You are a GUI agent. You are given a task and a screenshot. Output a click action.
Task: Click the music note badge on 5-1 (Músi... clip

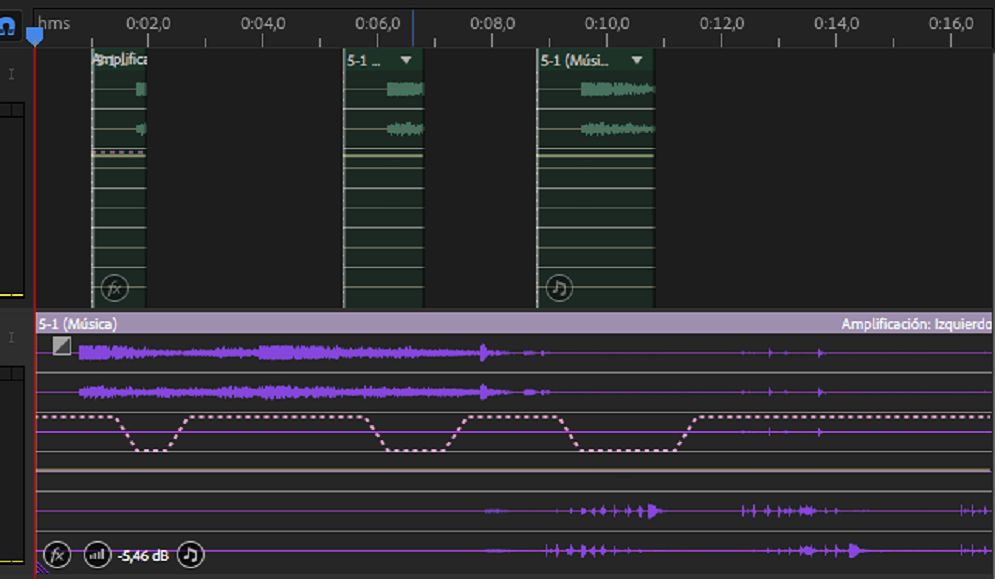[x=559, y=288]
